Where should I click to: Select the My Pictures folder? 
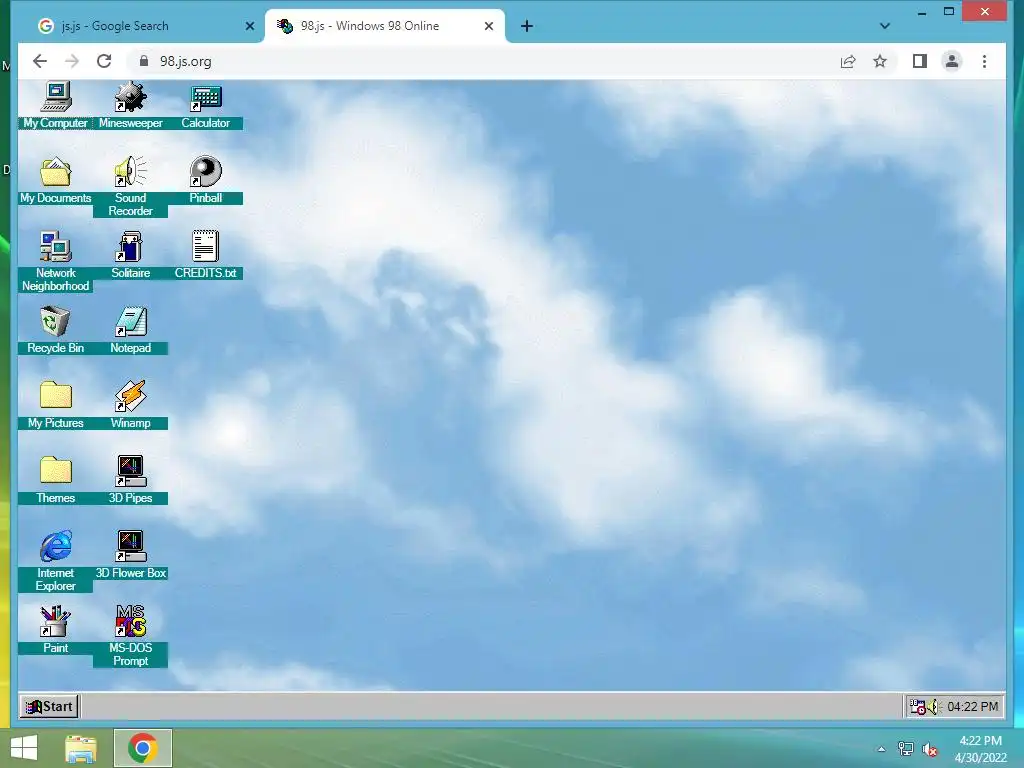tap(56, 405)
